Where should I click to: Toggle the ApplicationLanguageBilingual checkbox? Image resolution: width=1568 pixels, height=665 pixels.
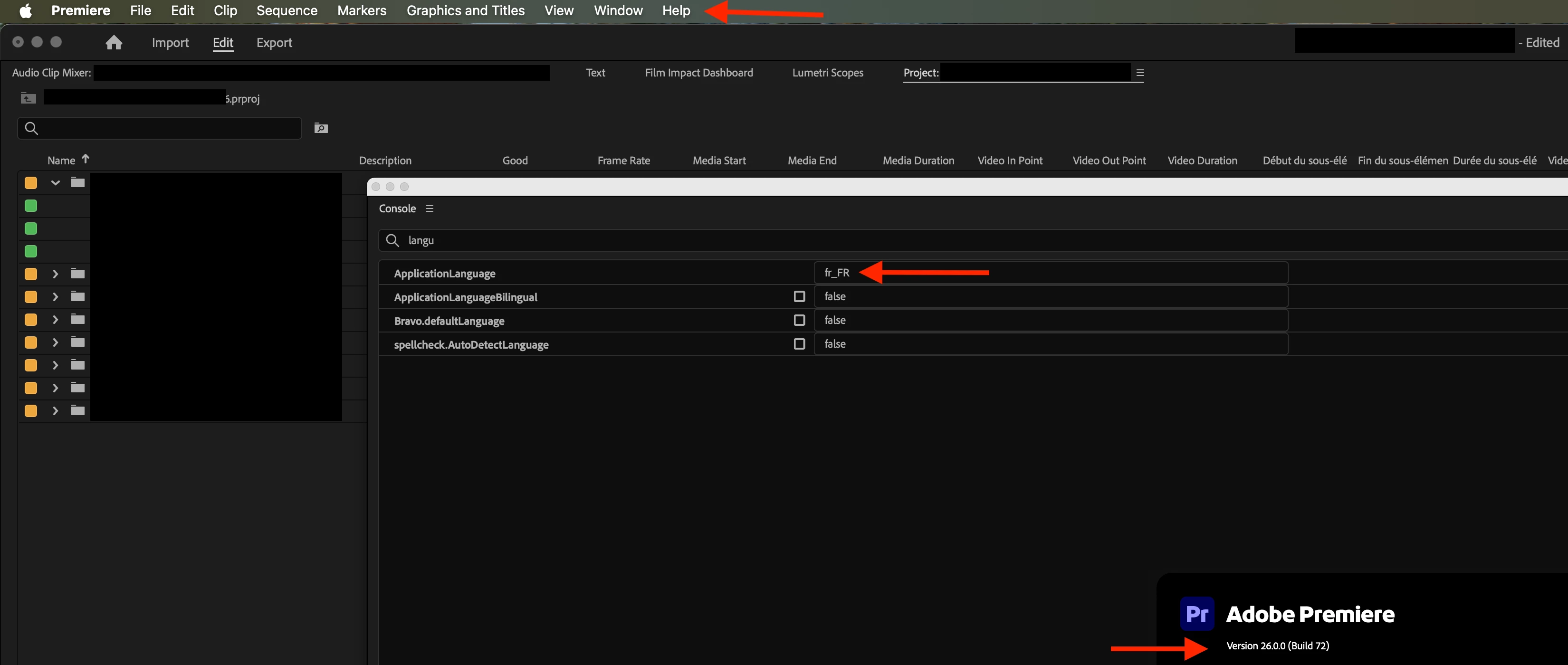pos(799,296)
